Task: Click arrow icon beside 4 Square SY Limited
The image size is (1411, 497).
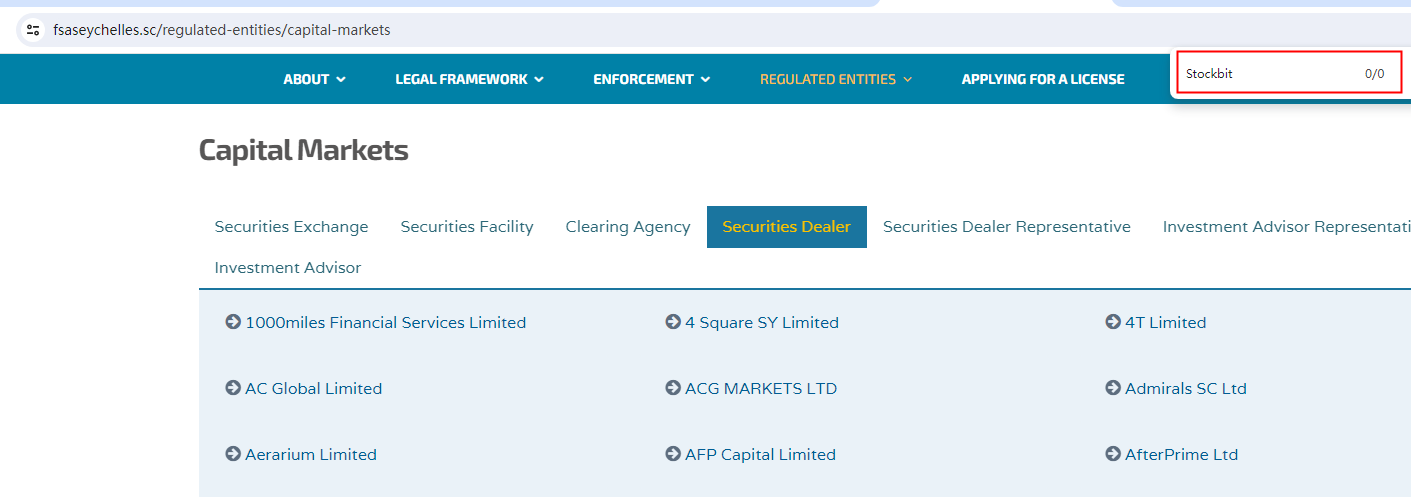Action: click(x=673, y=322)
